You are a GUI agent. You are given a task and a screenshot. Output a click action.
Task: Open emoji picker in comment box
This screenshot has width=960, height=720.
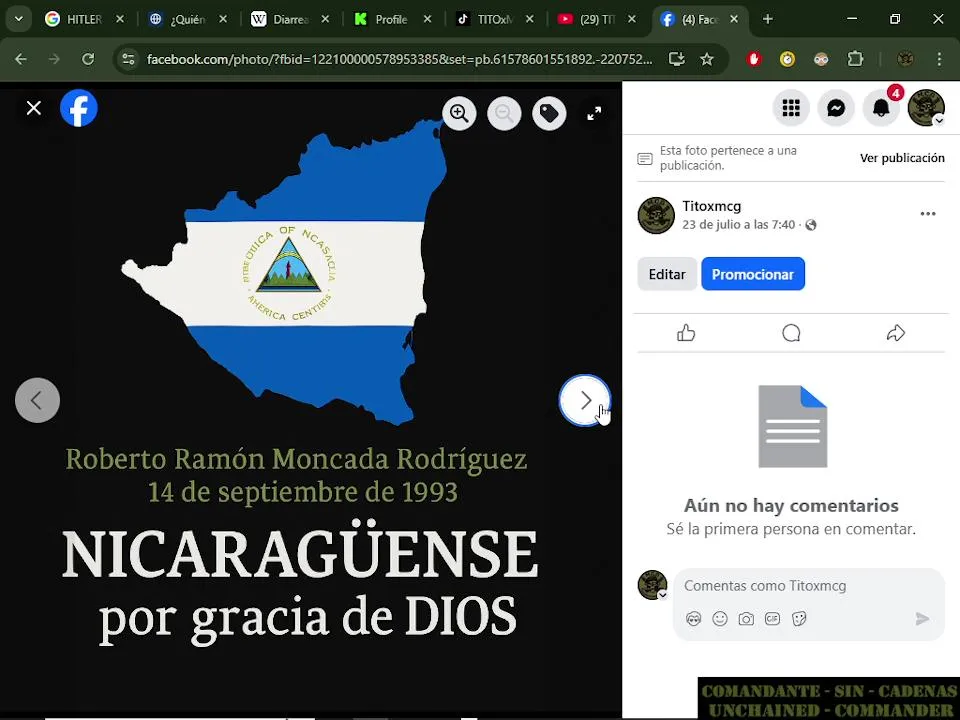tap(720, 619)
